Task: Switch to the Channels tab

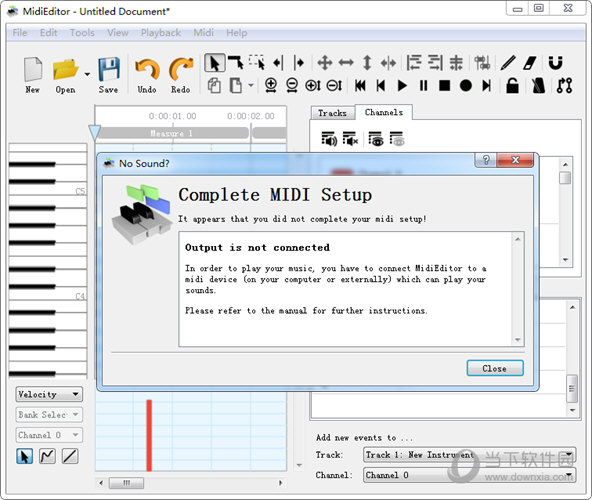Action: (384, 112)
